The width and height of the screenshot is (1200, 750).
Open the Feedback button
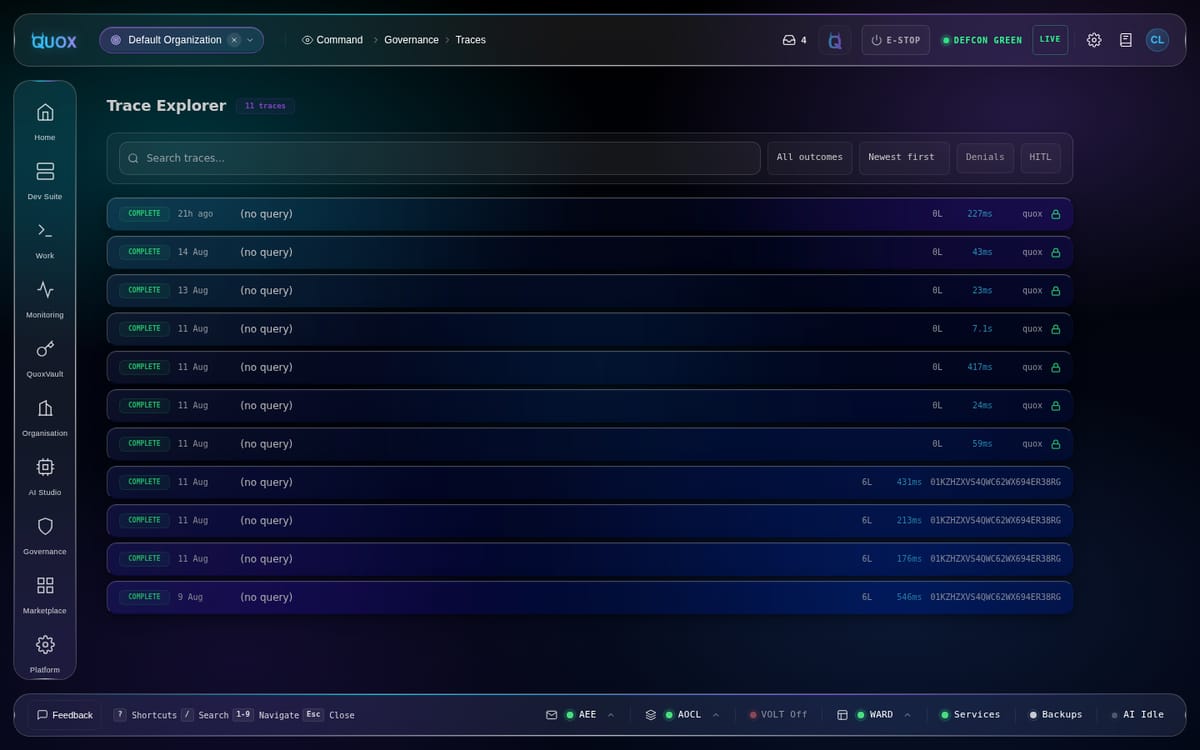click(65, 715)
